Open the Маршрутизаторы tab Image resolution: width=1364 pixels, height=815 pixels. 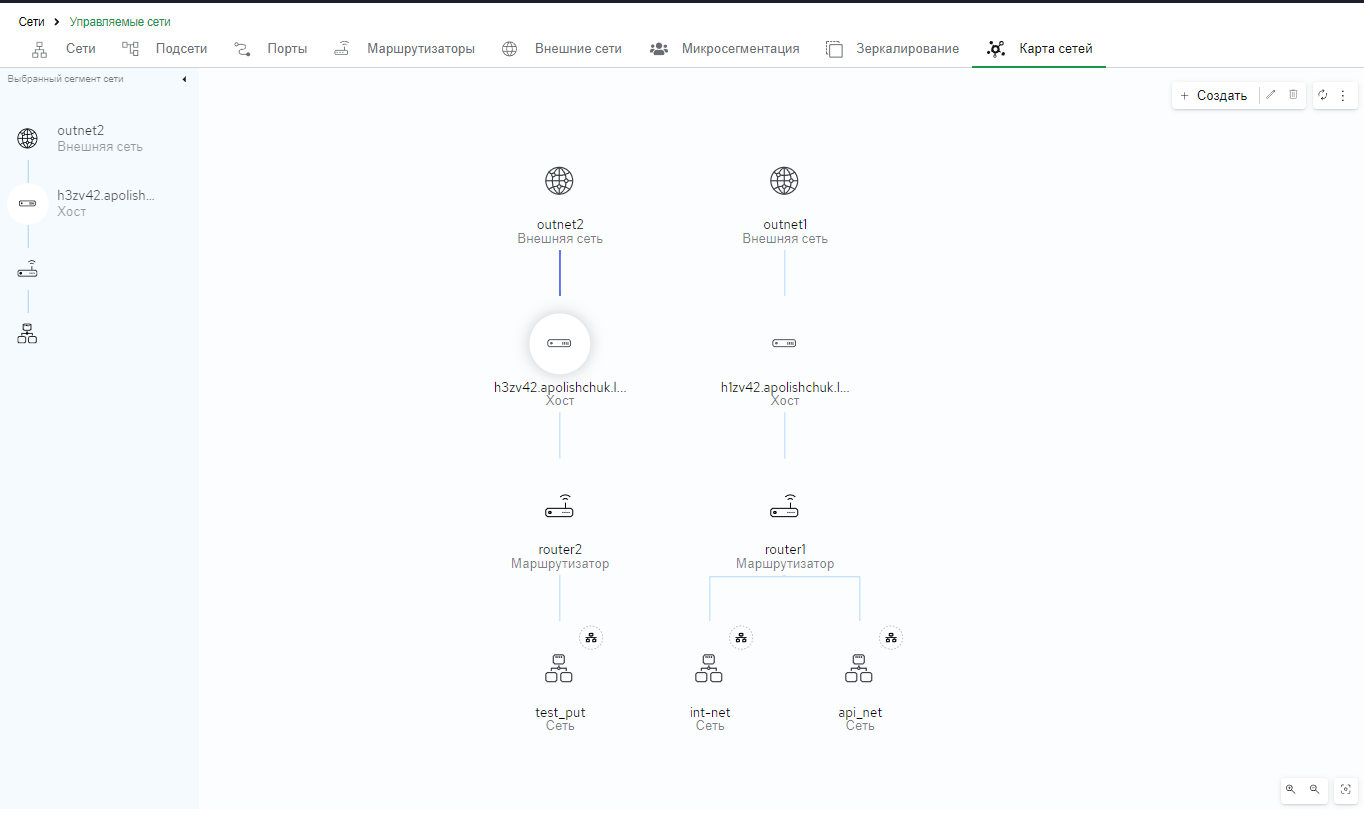[x=404, y=48]
